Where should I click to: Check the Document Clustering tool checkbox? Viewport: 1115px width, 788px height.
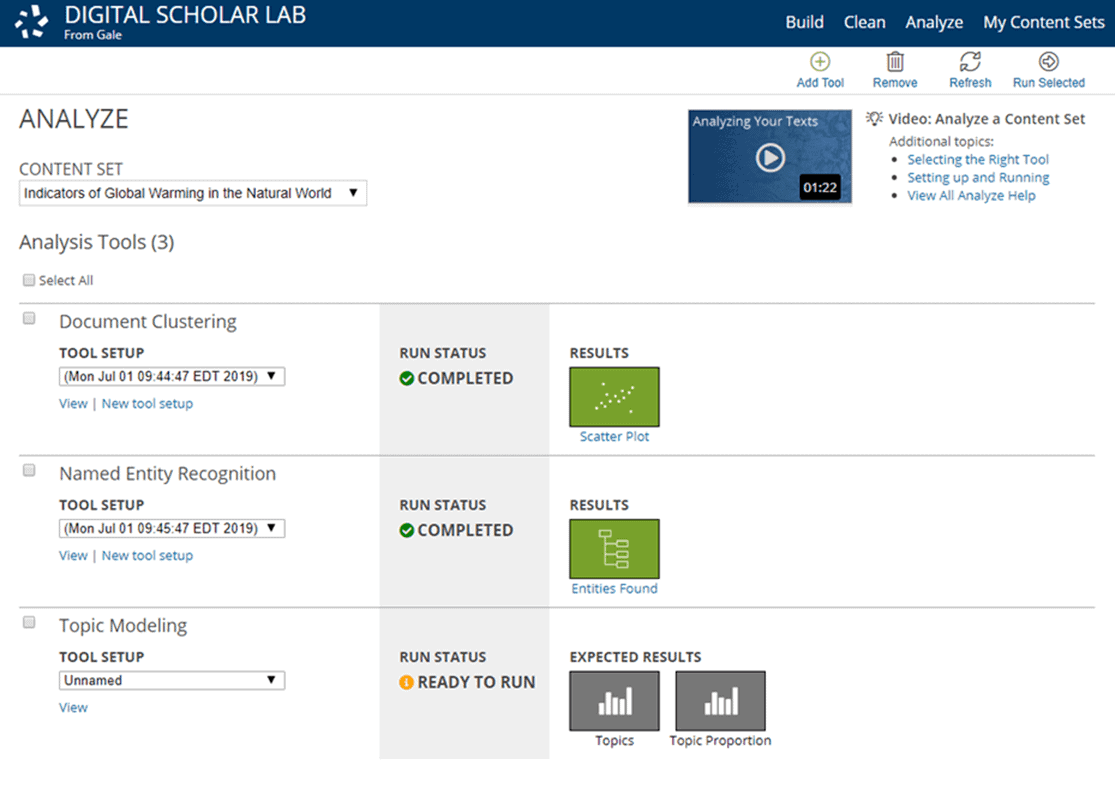click(x=28, y=317)
